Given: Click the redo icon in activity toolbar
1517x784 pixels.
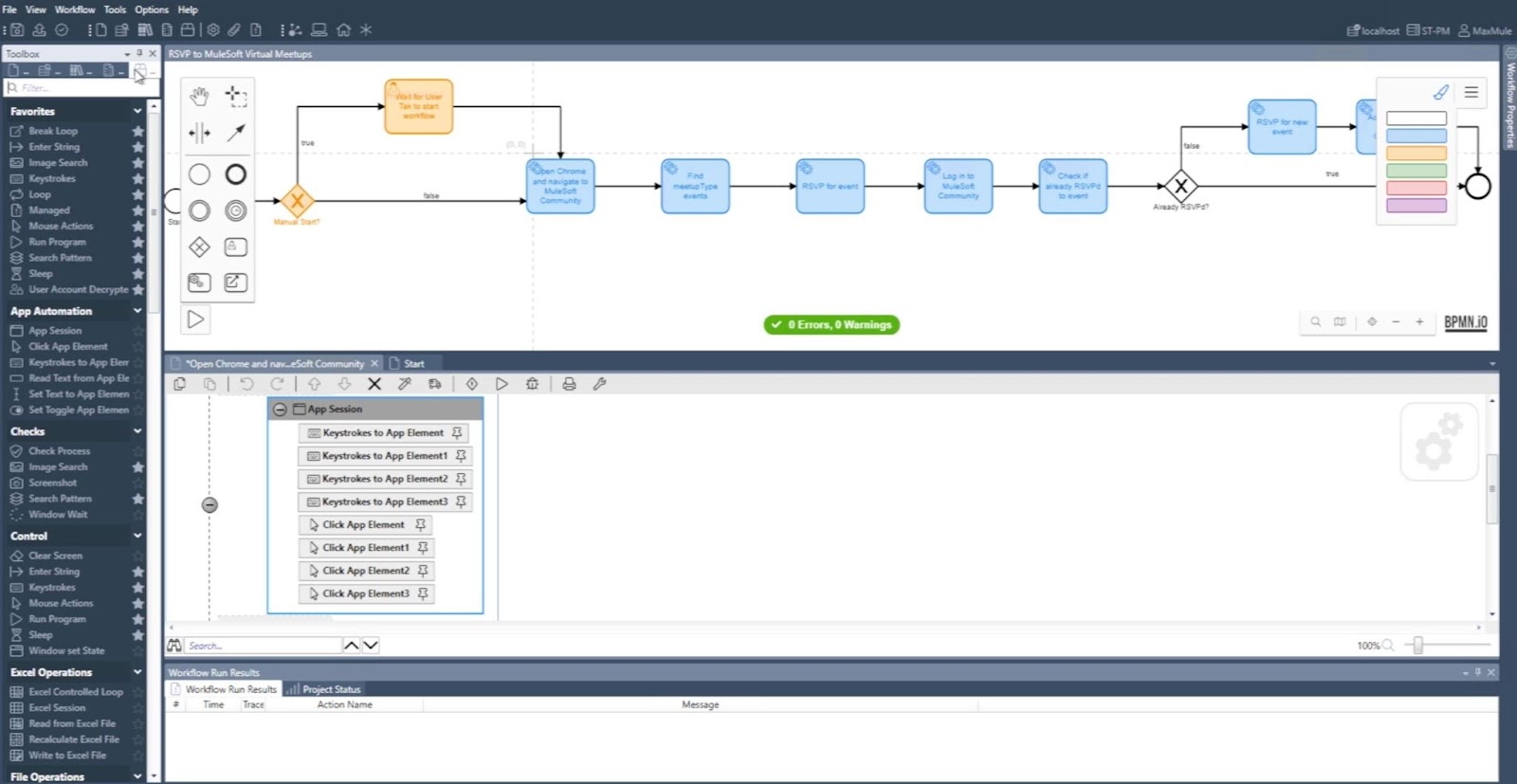Looking at the screenshot, I should pos(277,384).
